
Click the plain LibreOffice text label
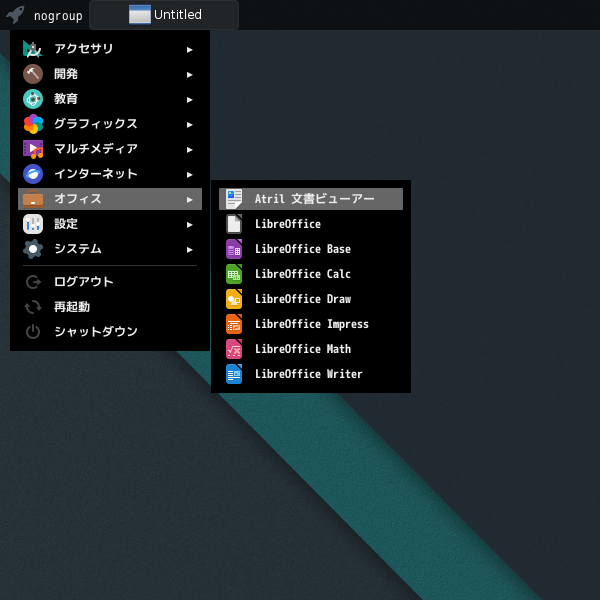[288, 224]
